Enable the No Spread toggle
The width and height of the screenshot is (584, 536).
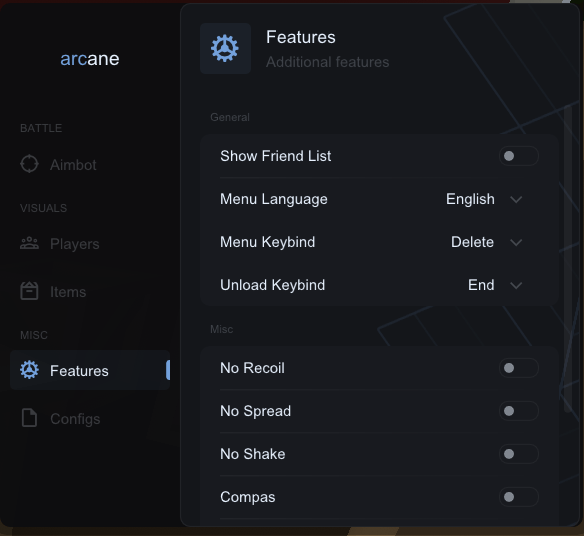pyautogui.click(x=519, y=411)
